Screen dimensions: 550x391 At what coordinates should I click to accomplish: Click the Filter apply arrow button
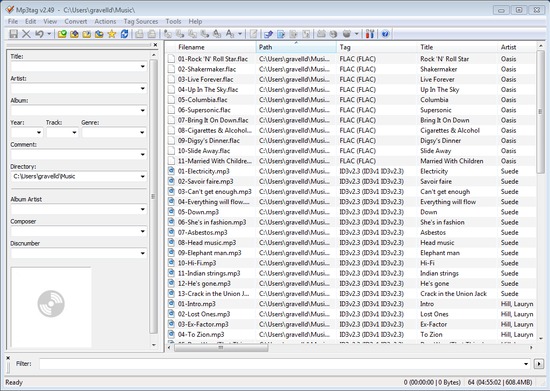coord(539,364)
